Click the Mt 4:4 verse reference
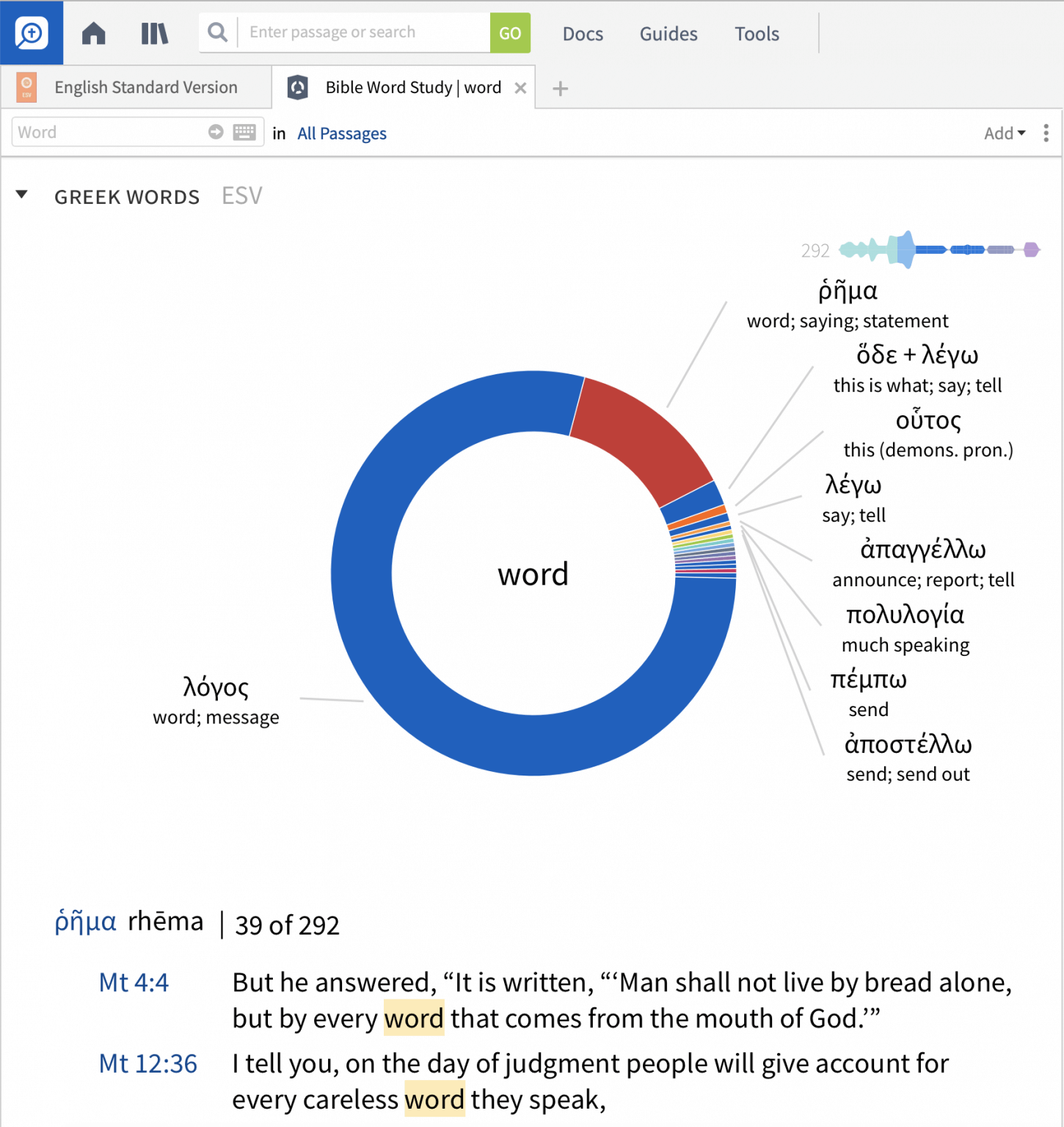Viewport: 1064px width, 1127px height. 134,982
